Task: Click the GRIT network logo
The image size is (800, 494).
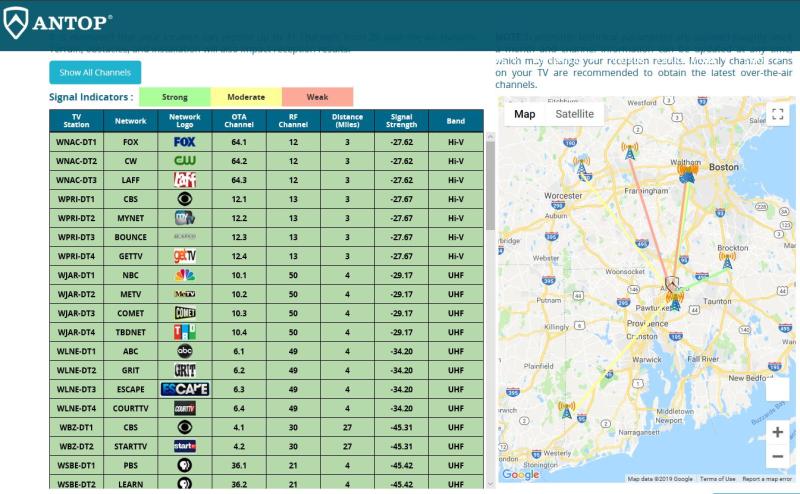Action: (x=185, y=370)
